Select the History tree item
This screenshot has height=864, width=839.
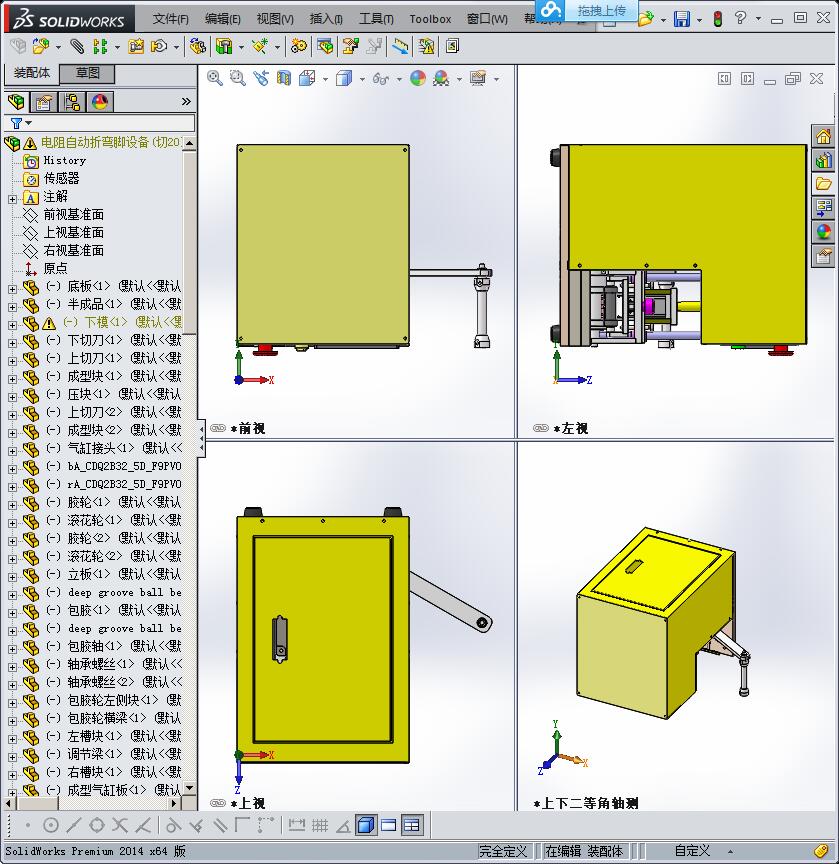64,160
